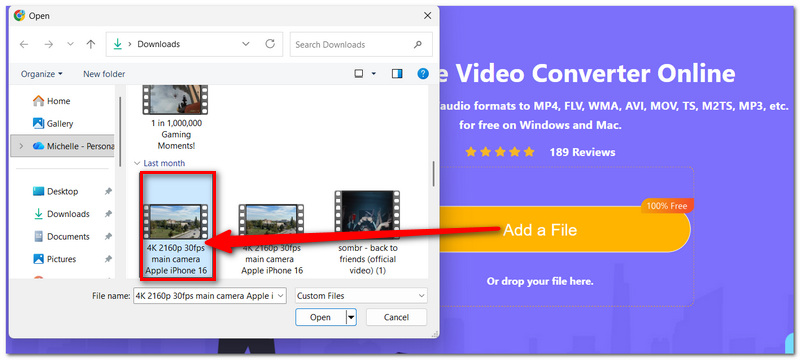Click the Forward navigation arrow
The height and width of the screenshot is (360, 800).
[x=48, y=44]
